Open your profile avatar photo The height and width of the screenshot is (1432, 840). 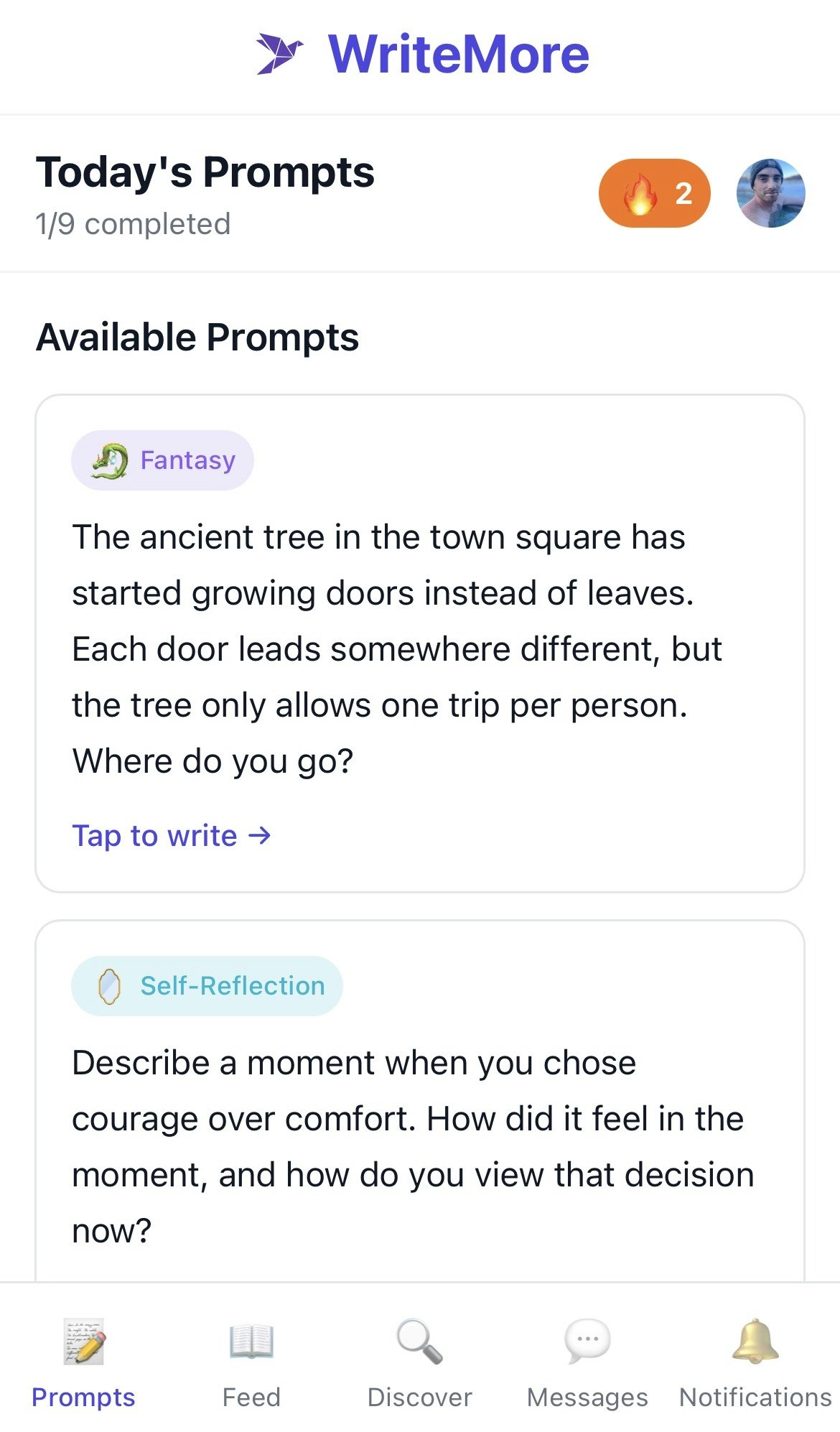[772, 192]
